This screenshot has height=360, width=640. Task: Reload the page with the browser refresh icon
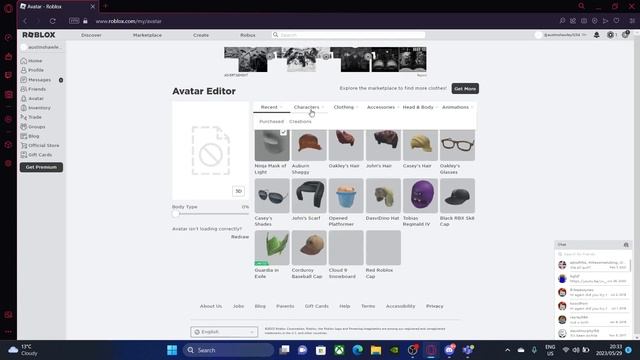[x=53, y=21]
